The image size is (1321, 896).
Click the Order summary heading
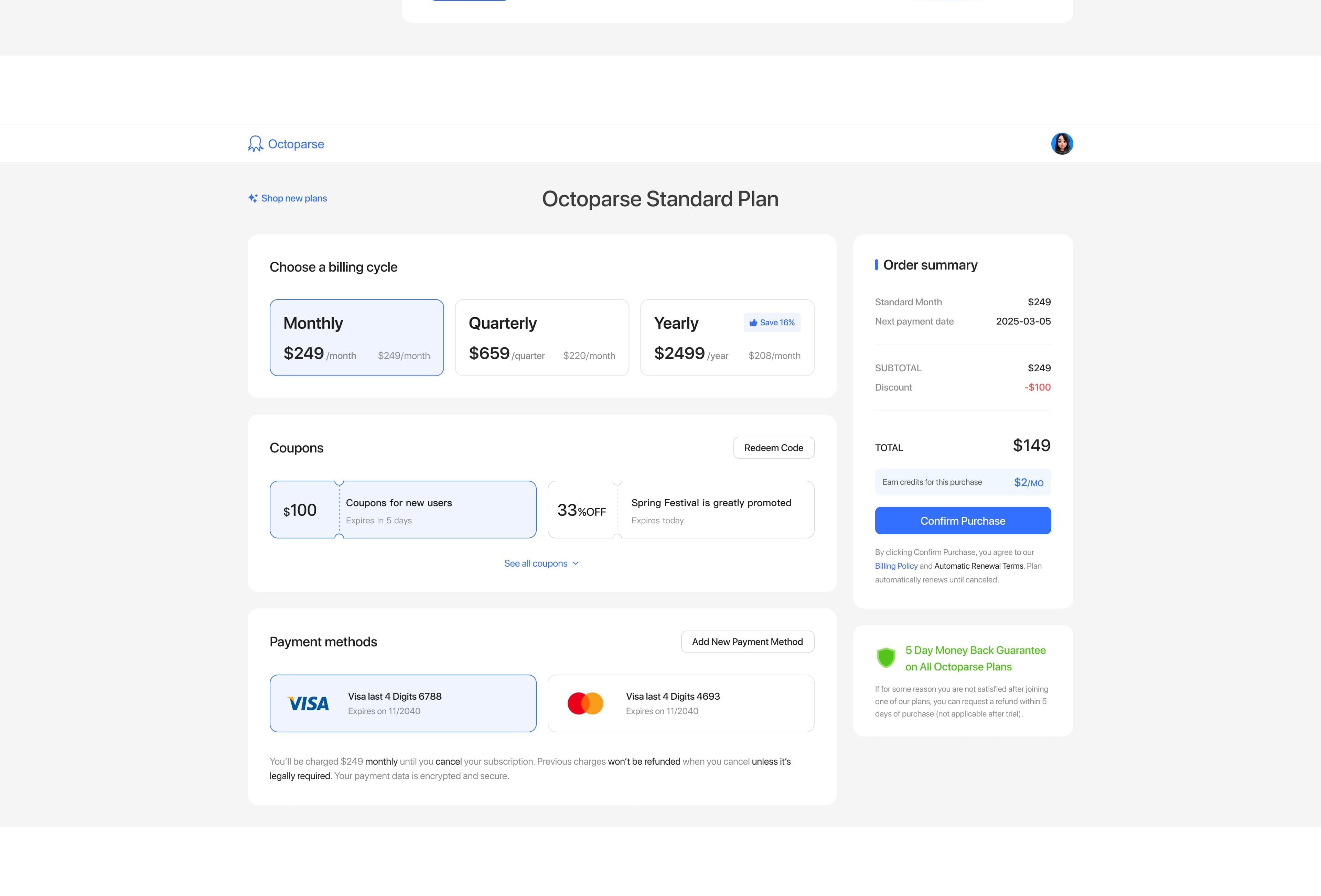(931, 265)
